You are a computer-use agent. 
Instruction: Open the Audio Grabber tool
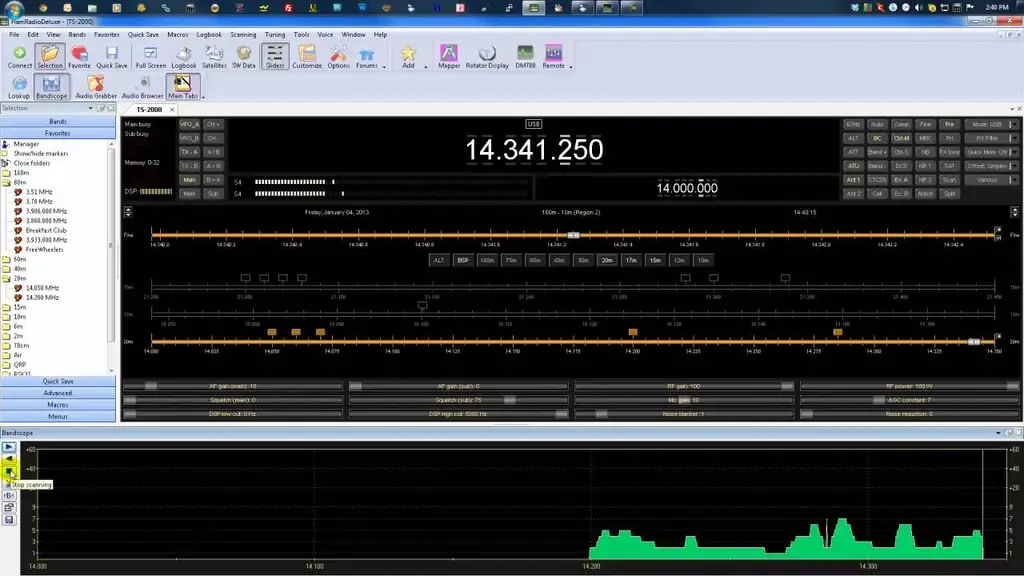point(96,87)
